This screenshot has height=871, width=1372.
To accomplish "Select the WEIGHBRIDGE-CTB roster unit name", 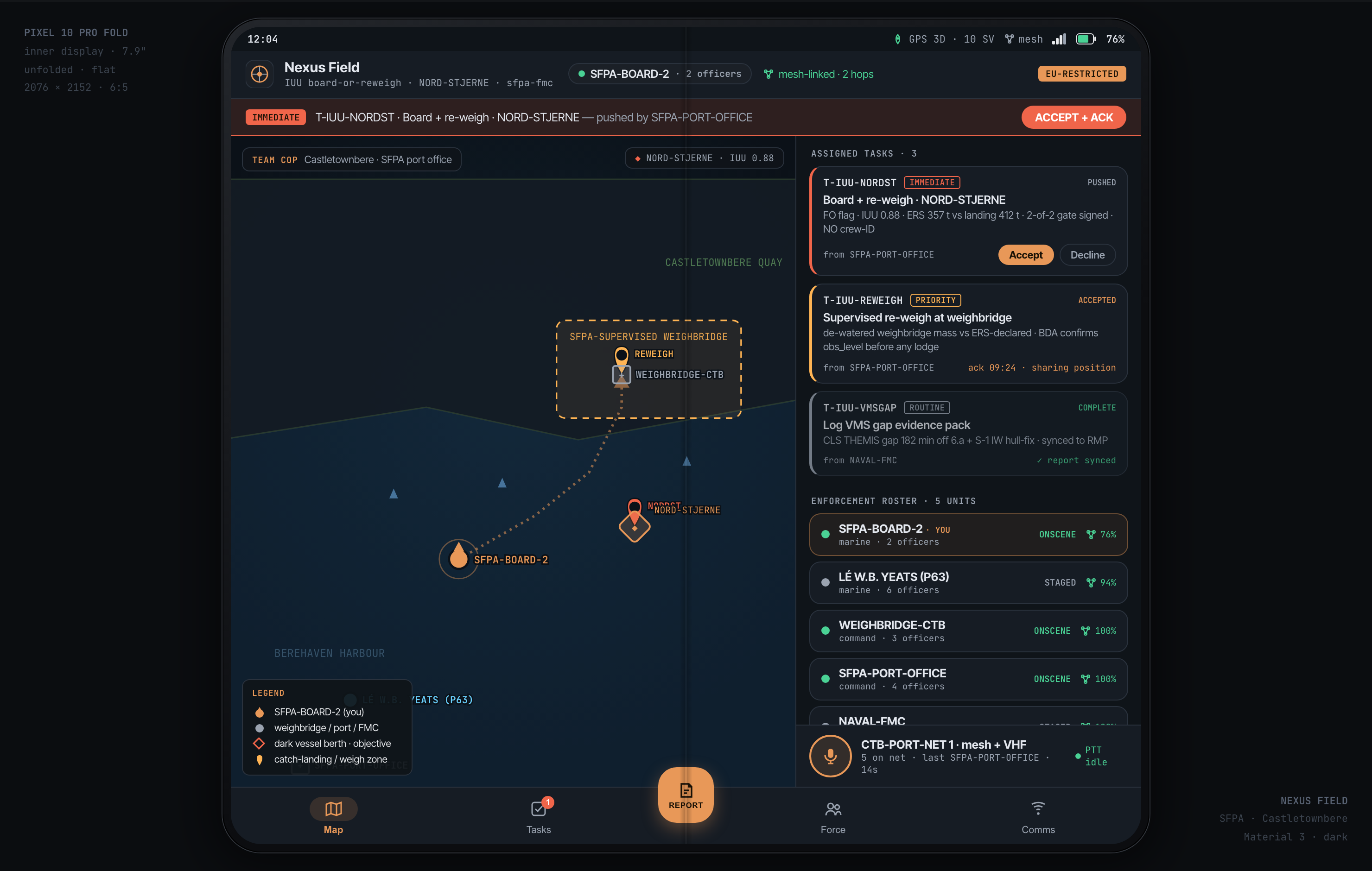I will point(892,625).
